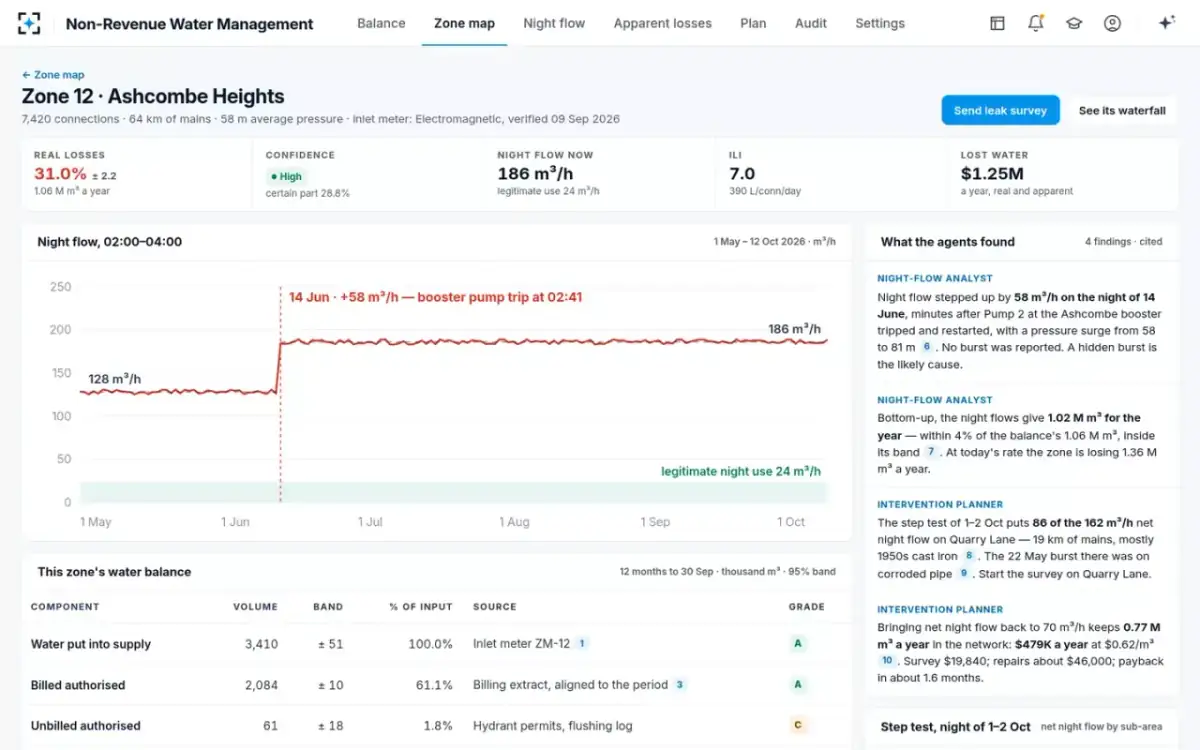The image size is (1200, 750).
Task: Click the $1.25M lost water value
Action: tap(992, 174)
